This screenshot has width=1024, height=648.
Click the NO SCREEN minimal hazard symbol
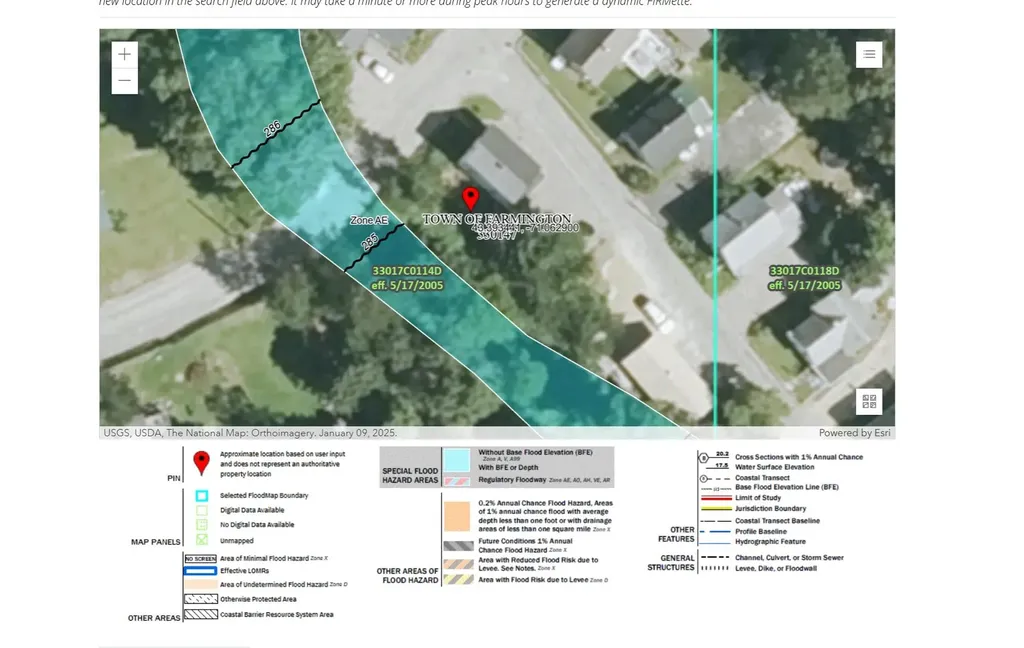[200, 559]
